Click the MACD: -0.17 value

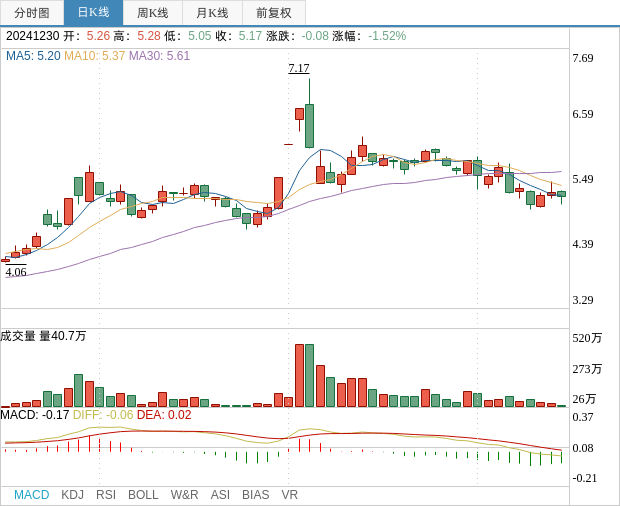35,415
